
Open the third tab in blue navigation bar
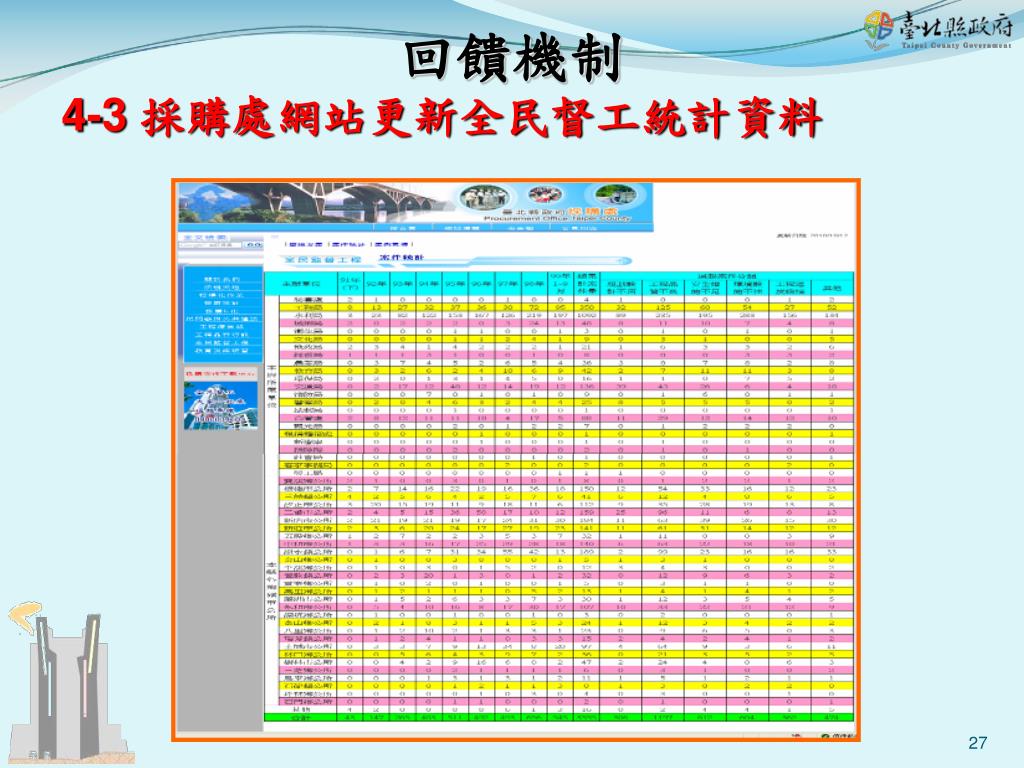(520, 228)
